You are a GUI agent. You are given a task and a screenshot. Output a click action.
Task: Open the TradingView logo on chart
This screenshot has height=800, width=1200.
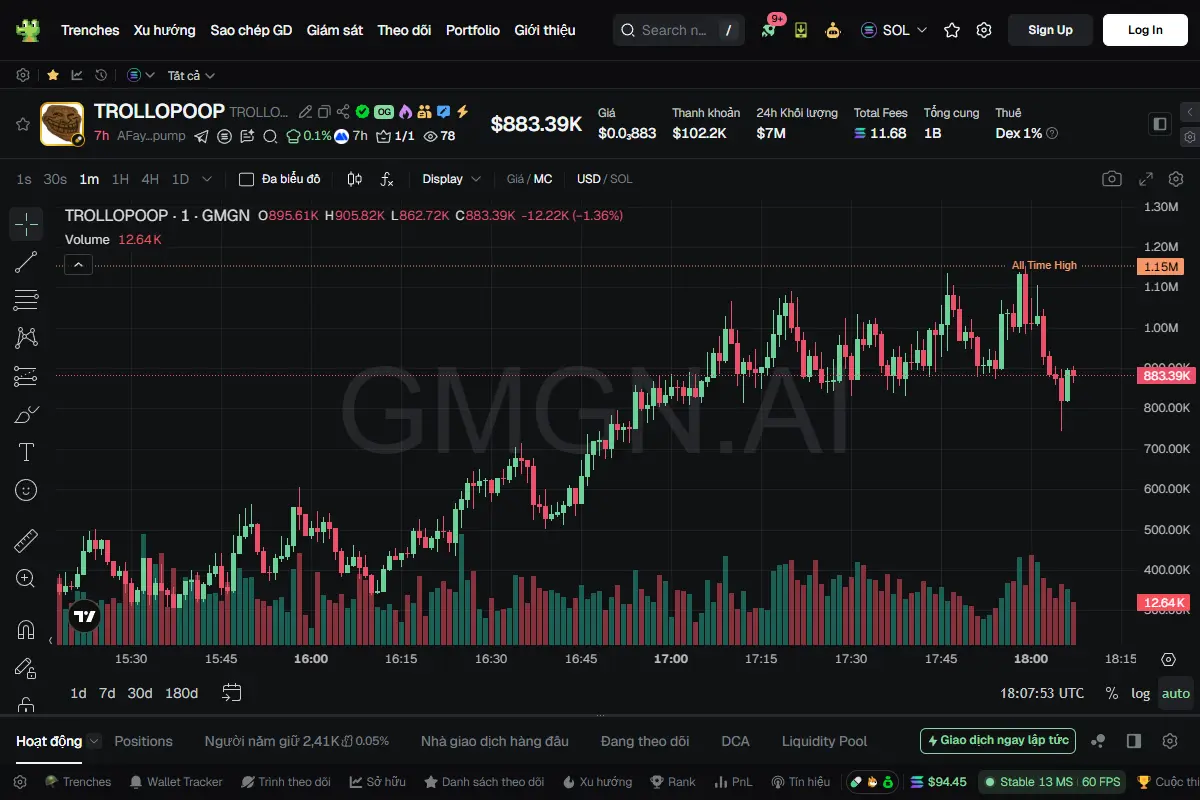85,617
